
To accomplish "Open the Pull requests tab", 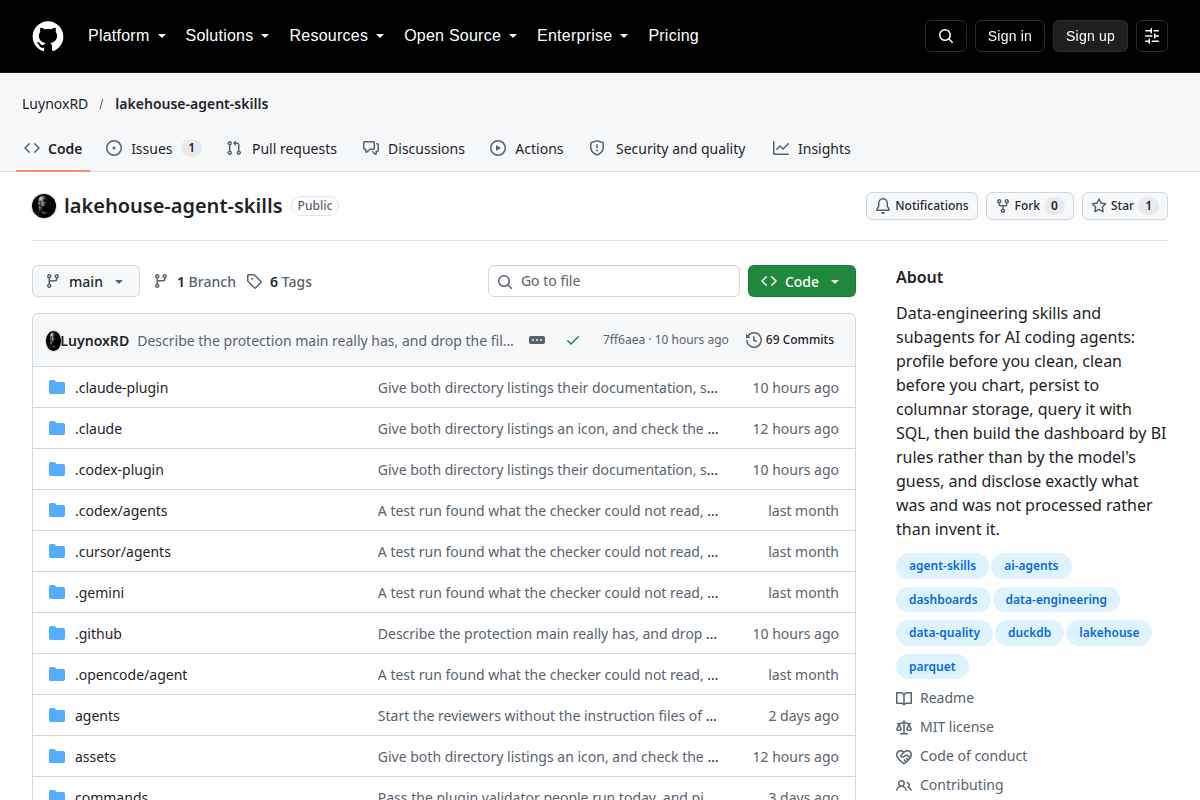I will point(282,149).
